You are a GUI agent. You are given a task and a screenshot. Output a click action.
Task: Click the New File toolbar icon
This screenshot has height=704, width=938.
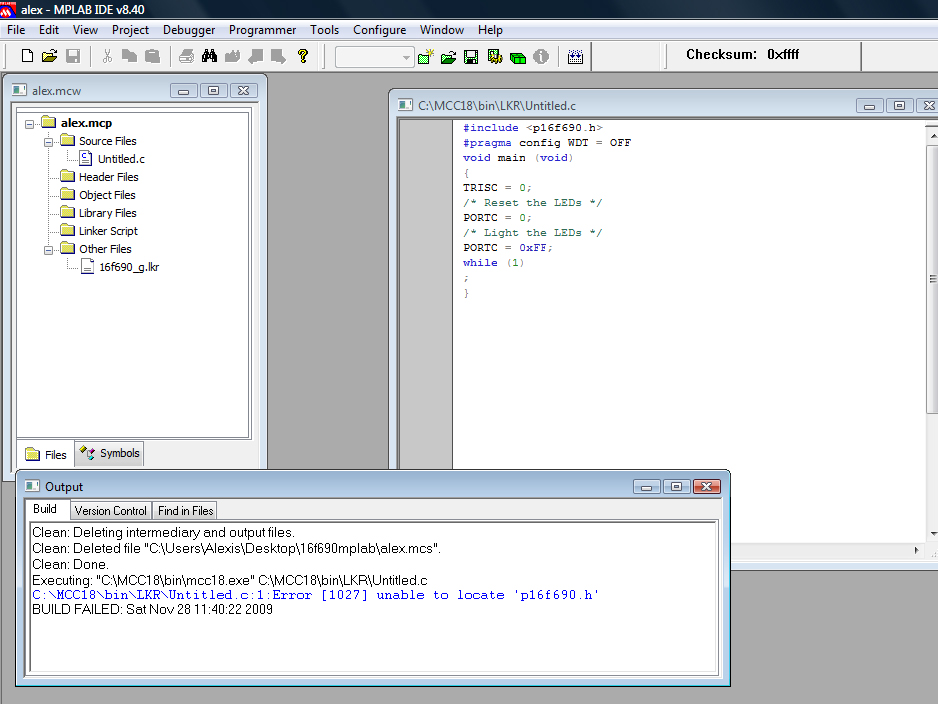[x=27, y=56]
